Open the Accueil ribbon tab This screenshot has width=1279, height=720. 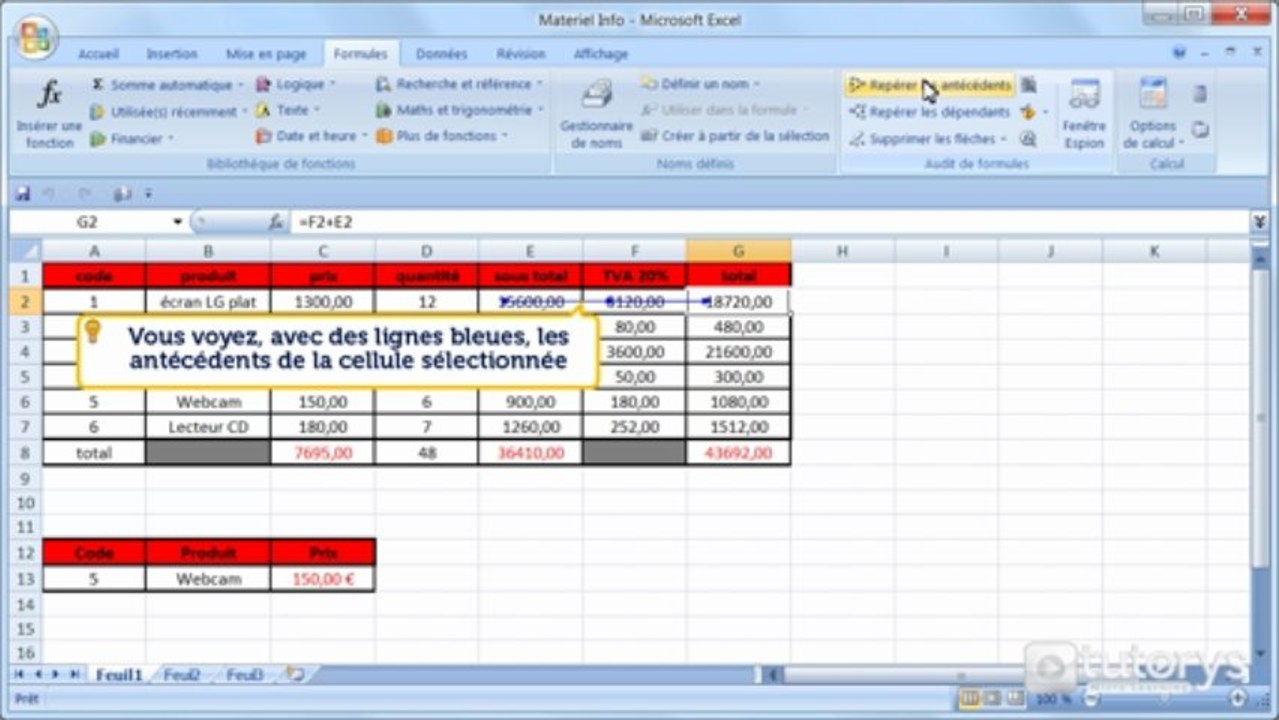[98, 54]
